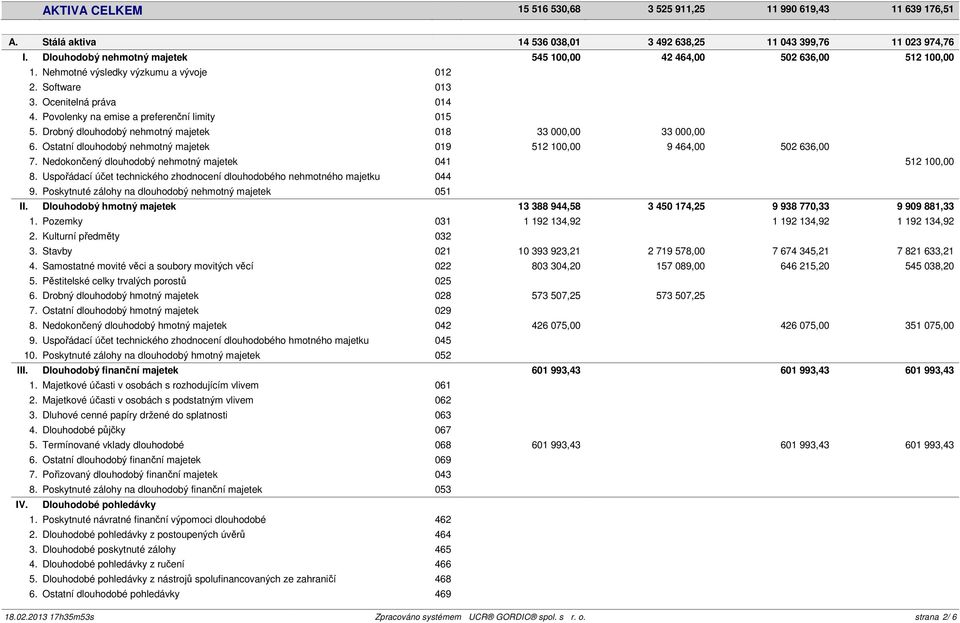The image size is (960, 623).
Task: Click the Pozemky row label
Action: tap(62, 222)
